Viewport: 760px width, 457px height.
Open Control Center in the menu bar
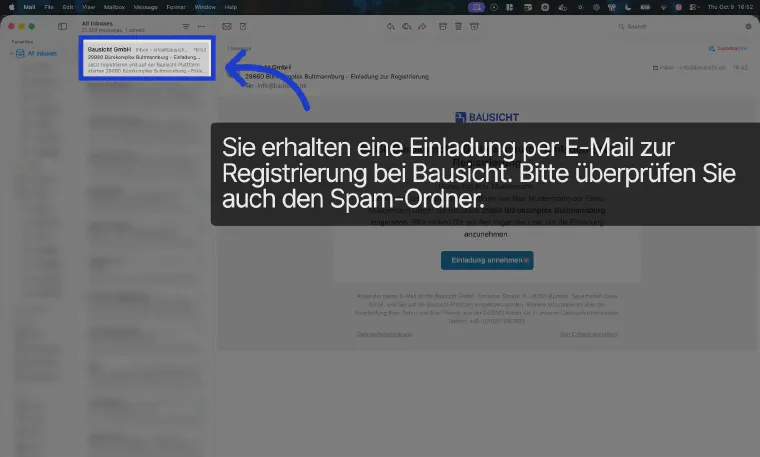(694, 7)
